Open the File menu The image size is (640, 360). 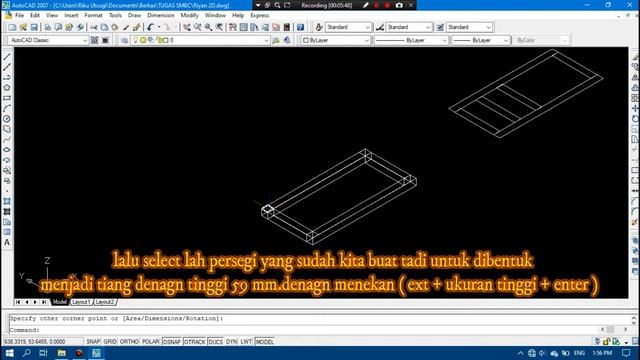click(x=19, y=15)
